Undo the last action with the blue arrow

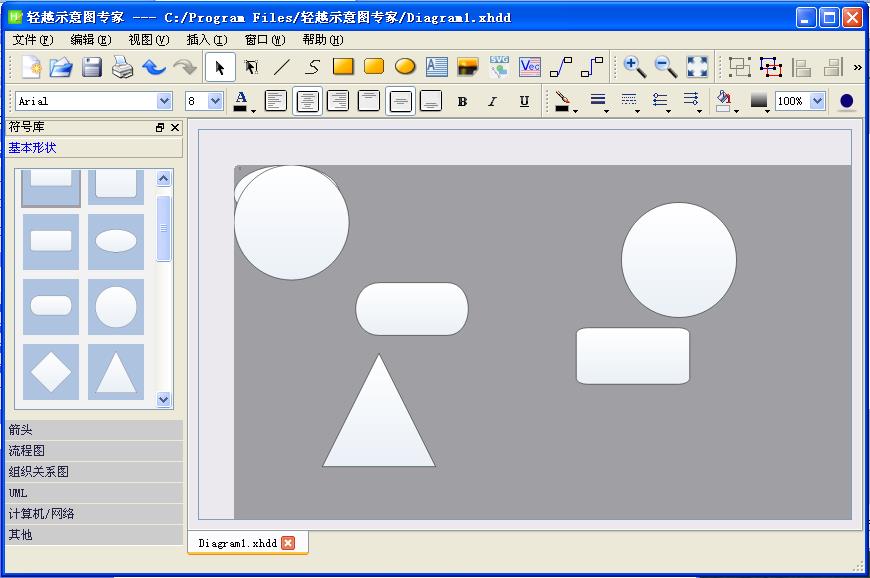click(154, 68)
